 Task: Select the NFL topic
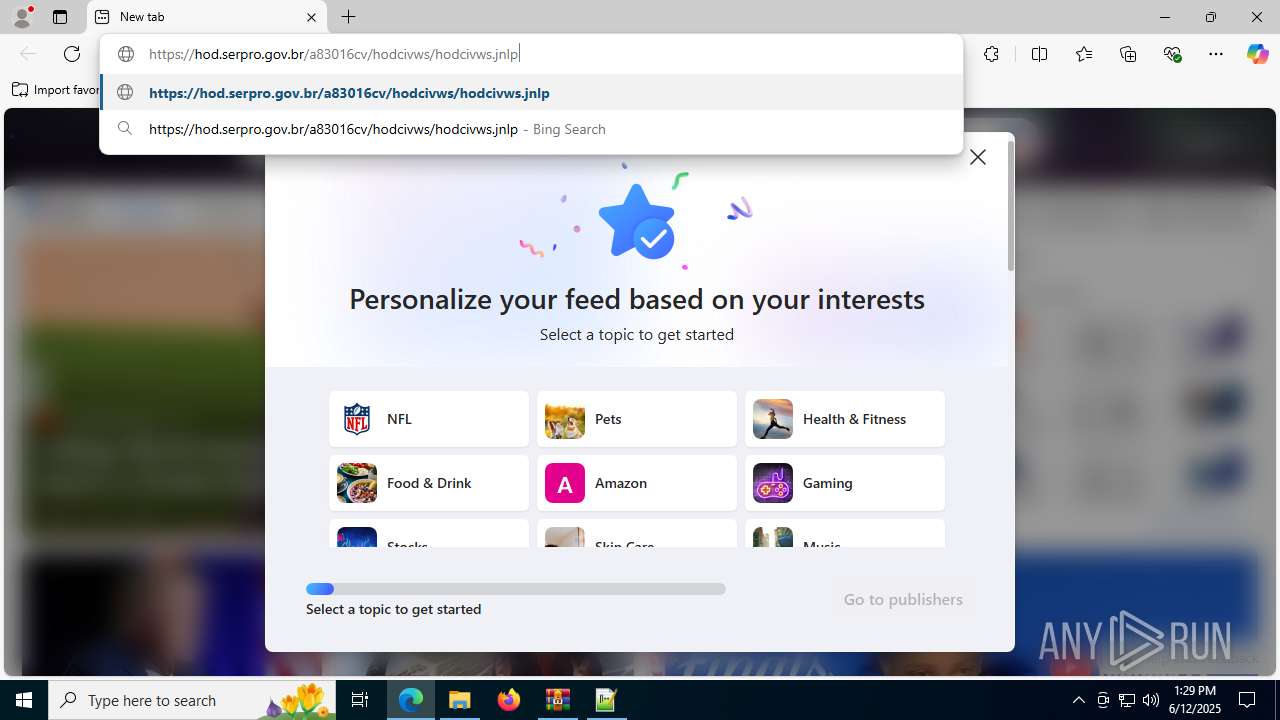point(429,419)
